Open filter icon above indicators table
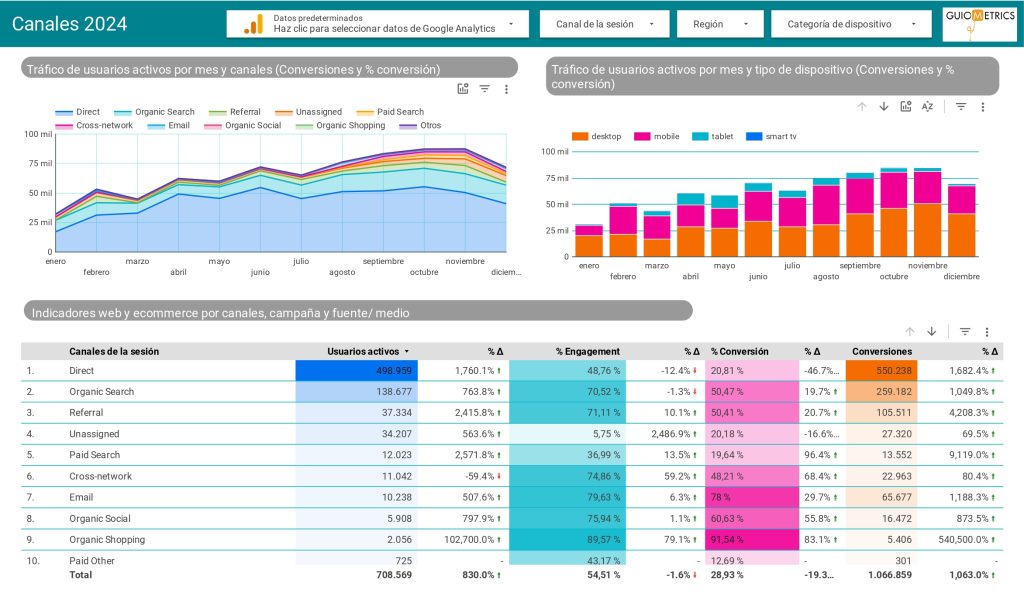Screen dimensions: 1024x614 coord(965,332)
